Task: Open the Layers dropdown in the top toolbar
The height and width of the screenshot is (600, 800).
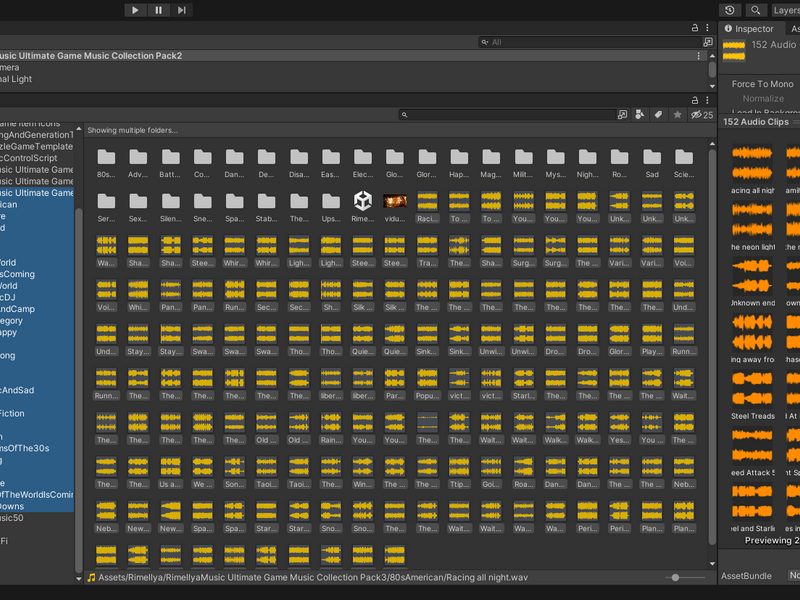Action: pyautogui.click(x=785, y=10)
